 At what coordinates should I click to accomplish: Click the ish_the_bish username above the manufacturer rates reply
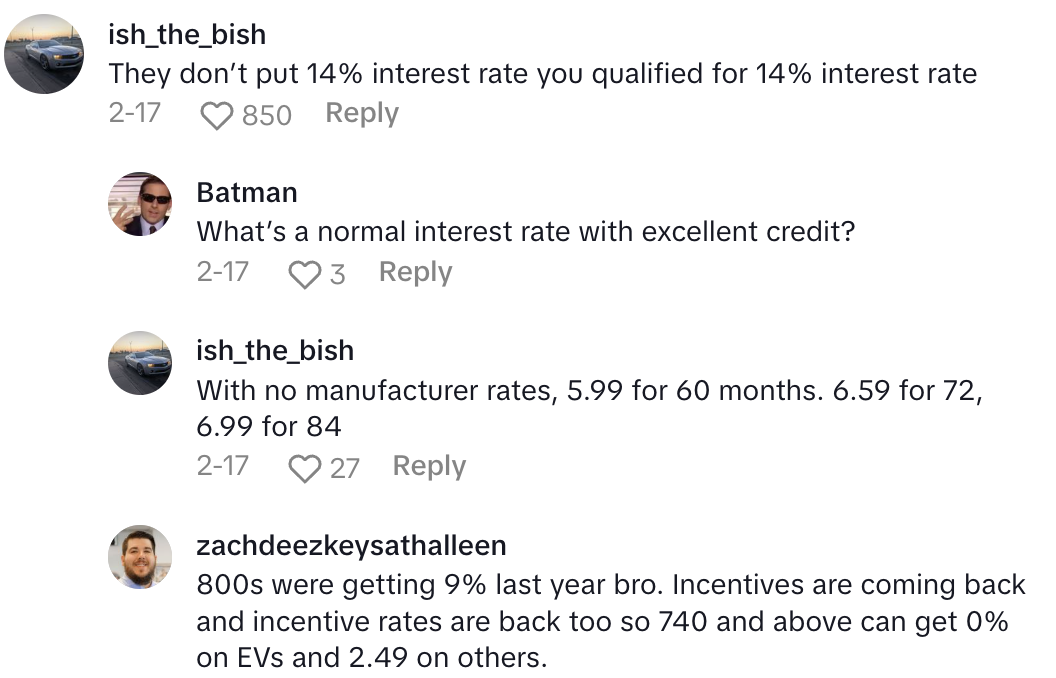275,350
